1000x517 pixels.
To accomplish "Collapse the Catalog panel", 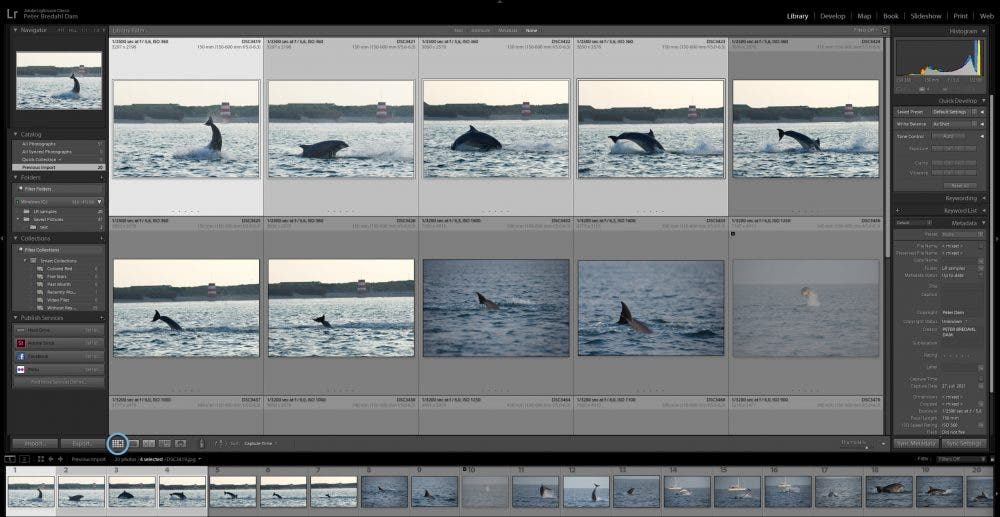I will [15, 135].
